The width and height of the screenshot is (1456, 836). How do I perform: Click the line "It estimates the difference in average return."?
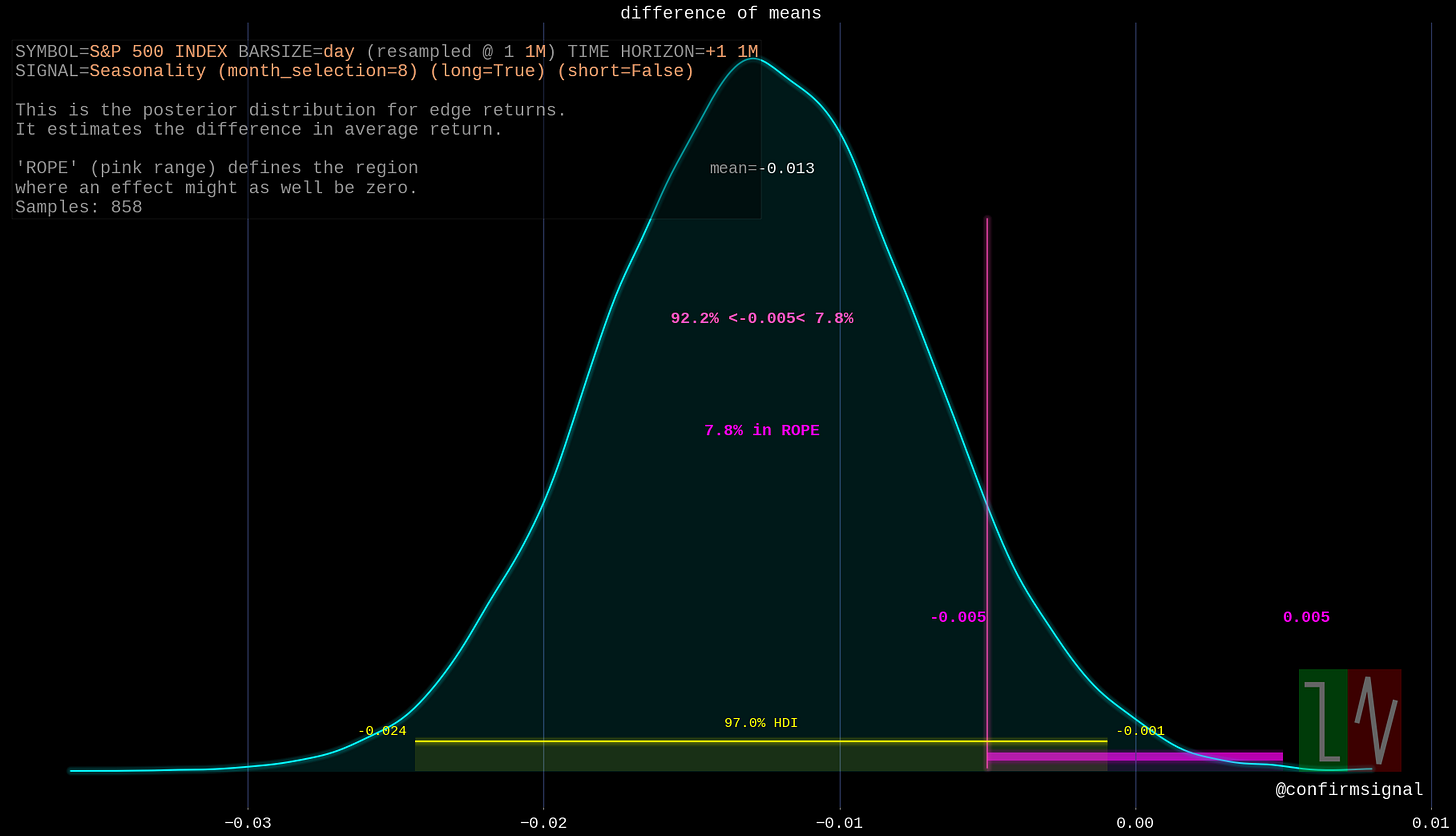259,129
